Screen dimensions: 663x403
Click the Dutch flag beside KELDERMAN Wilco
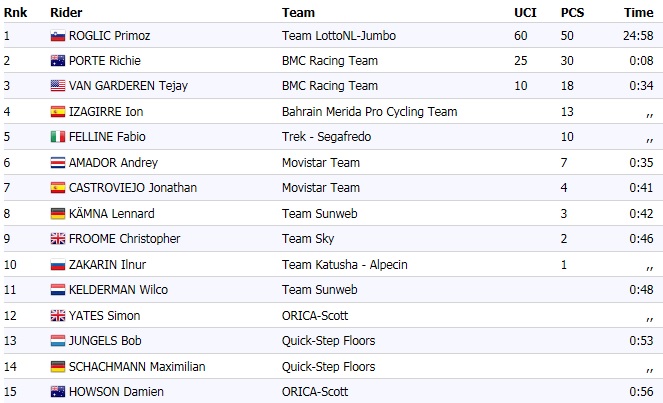click(58, 290)
